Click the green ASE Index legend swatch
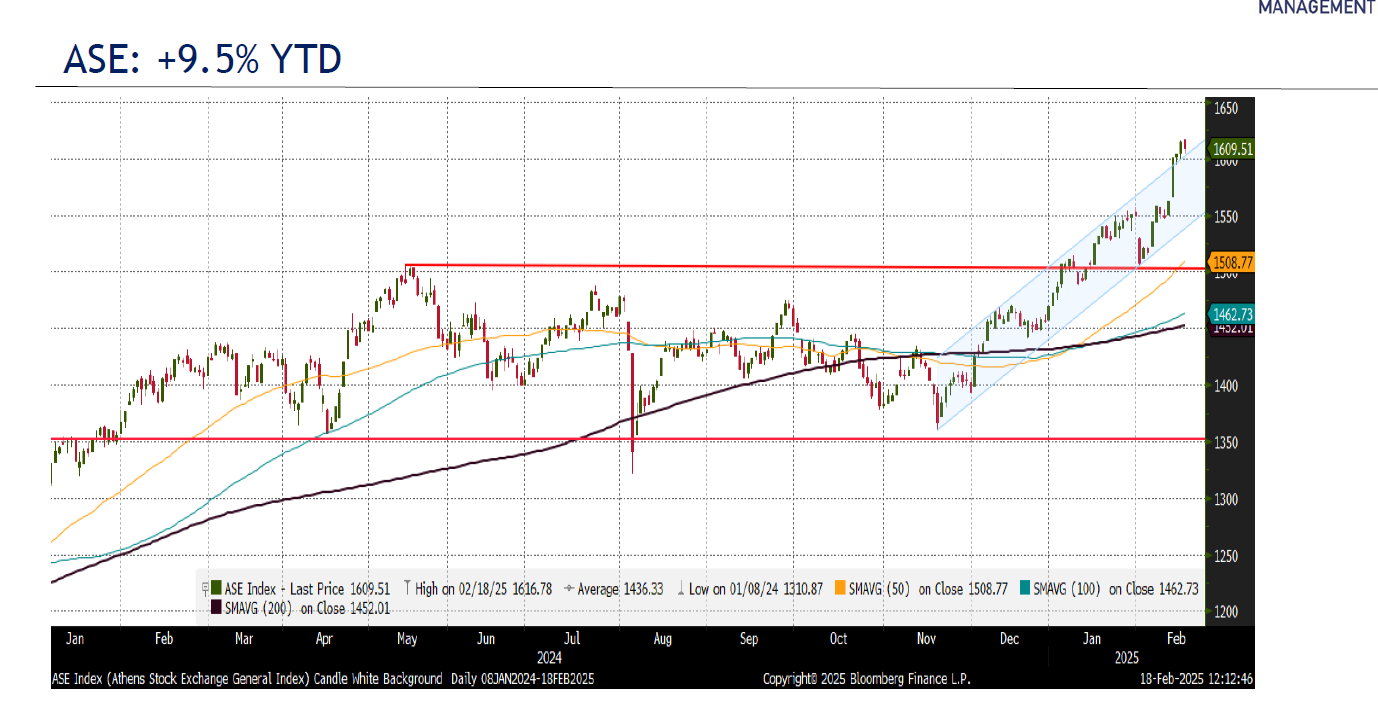 [x=216, y=589]
